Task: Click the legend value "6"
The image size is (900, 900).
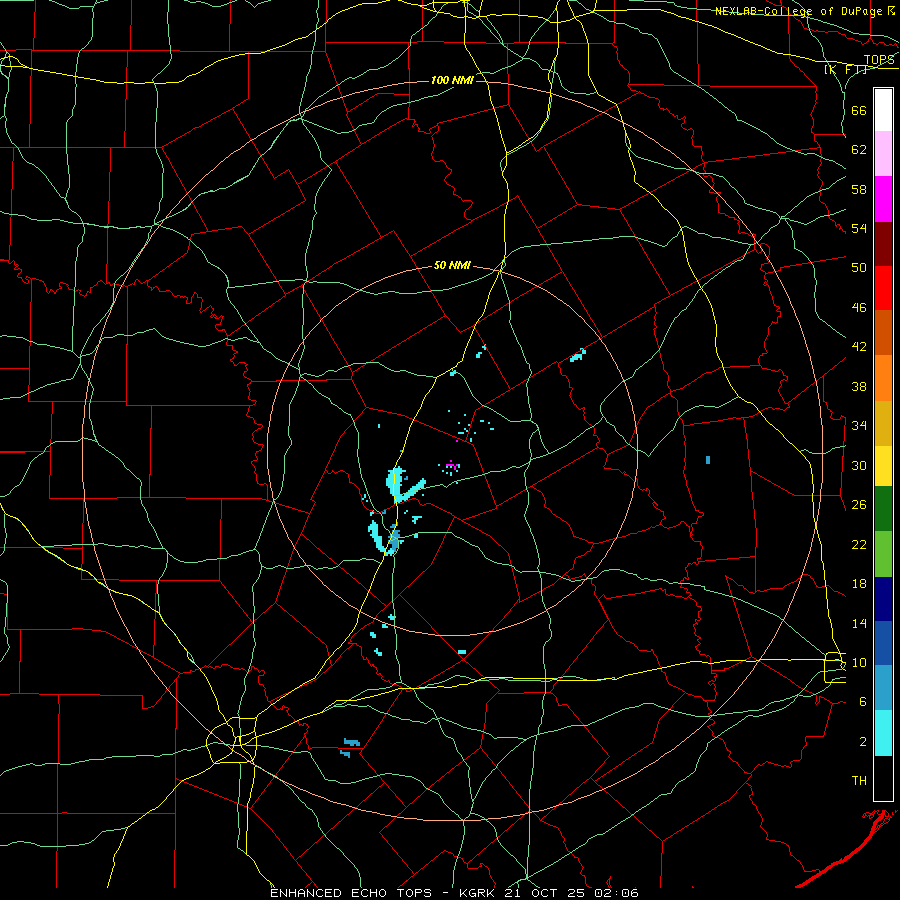Action: pos(863,701)
